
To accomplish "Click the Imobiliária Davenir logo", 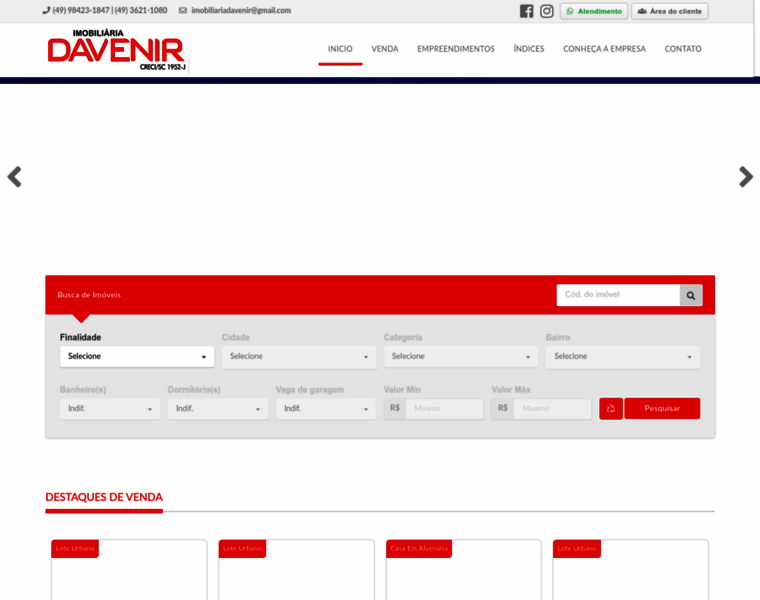I will pyautogui.click(x=116, y=50).
